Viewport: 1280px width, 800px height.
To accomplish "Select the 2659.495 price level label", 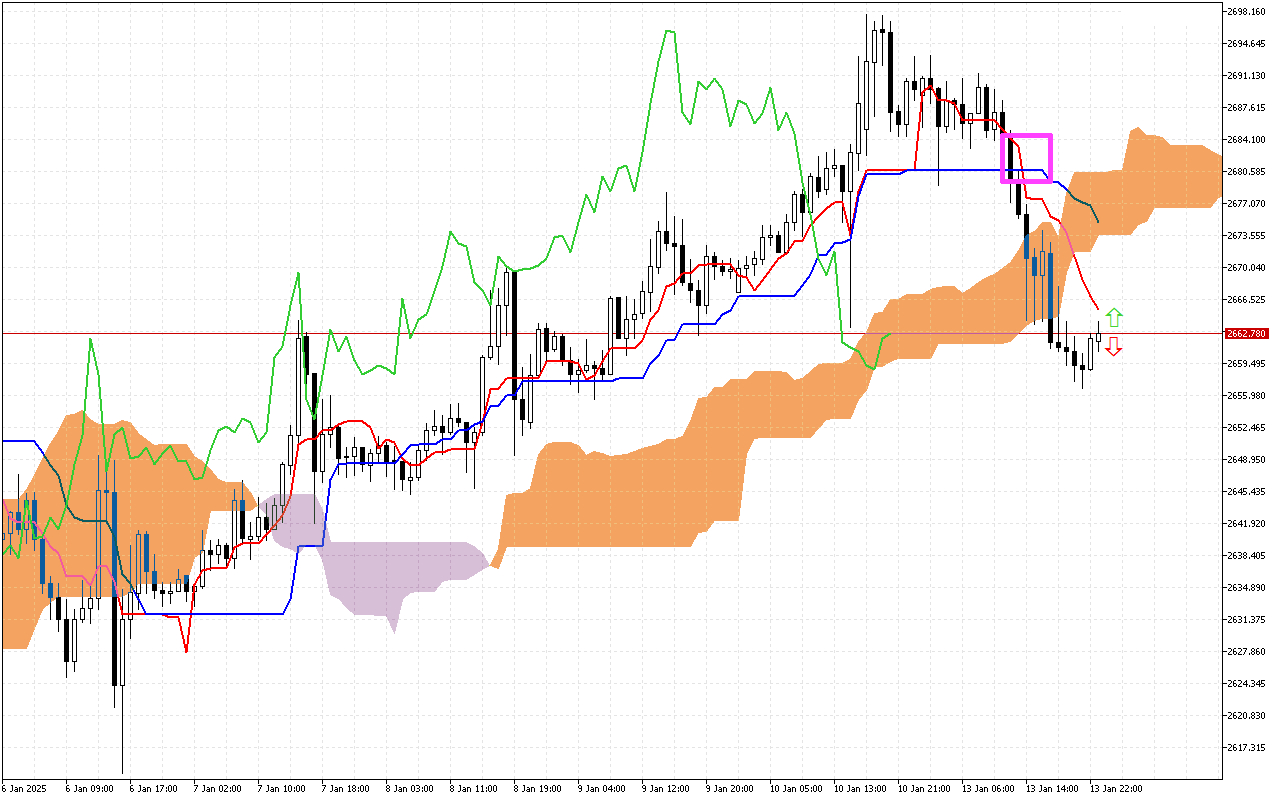I will tap(1247, 364).
